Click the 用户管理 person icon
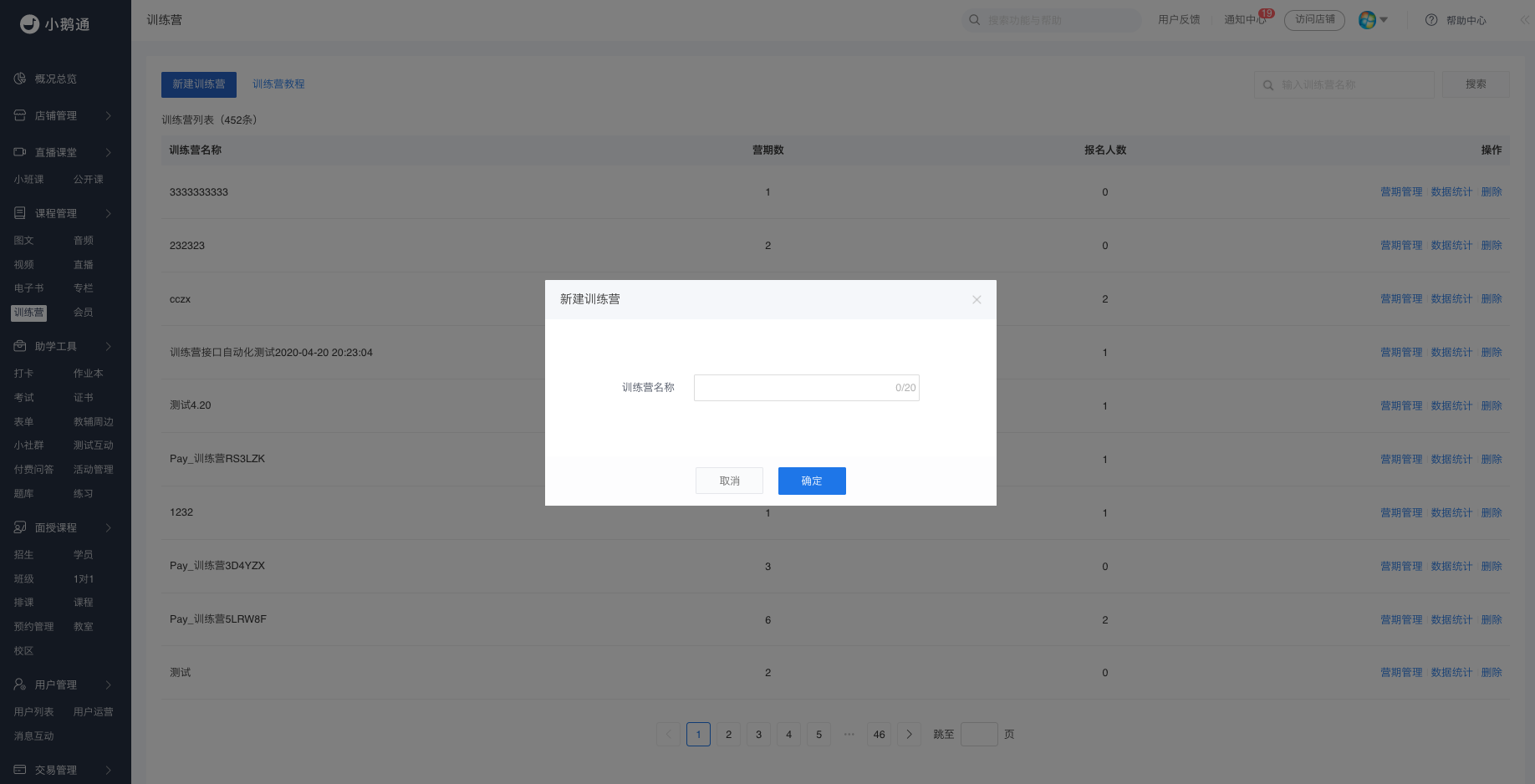 [20, 685]
